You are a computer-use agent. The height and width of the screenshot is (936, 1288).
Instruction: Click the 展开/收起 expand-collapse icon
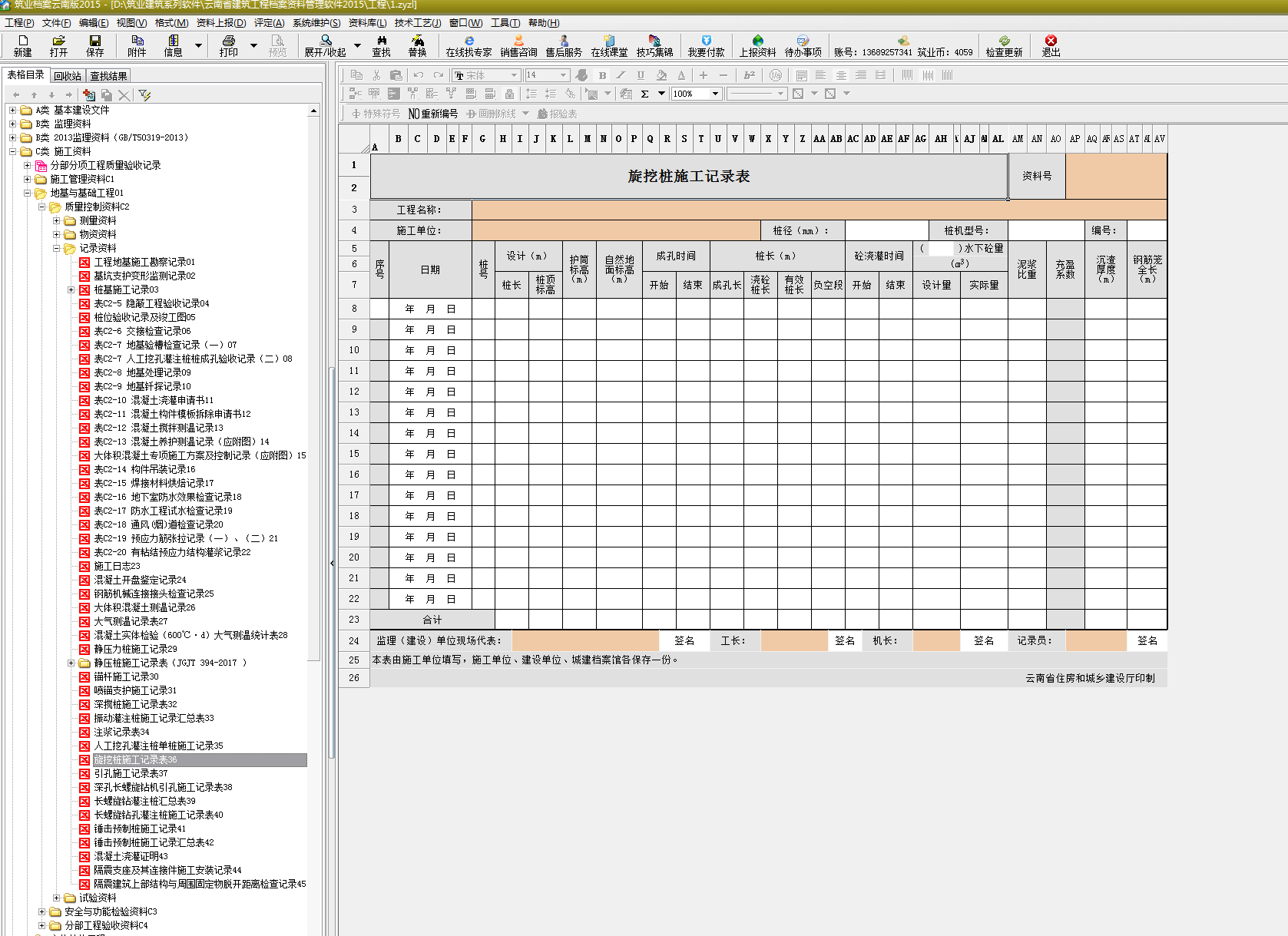[x=326, y=45]
